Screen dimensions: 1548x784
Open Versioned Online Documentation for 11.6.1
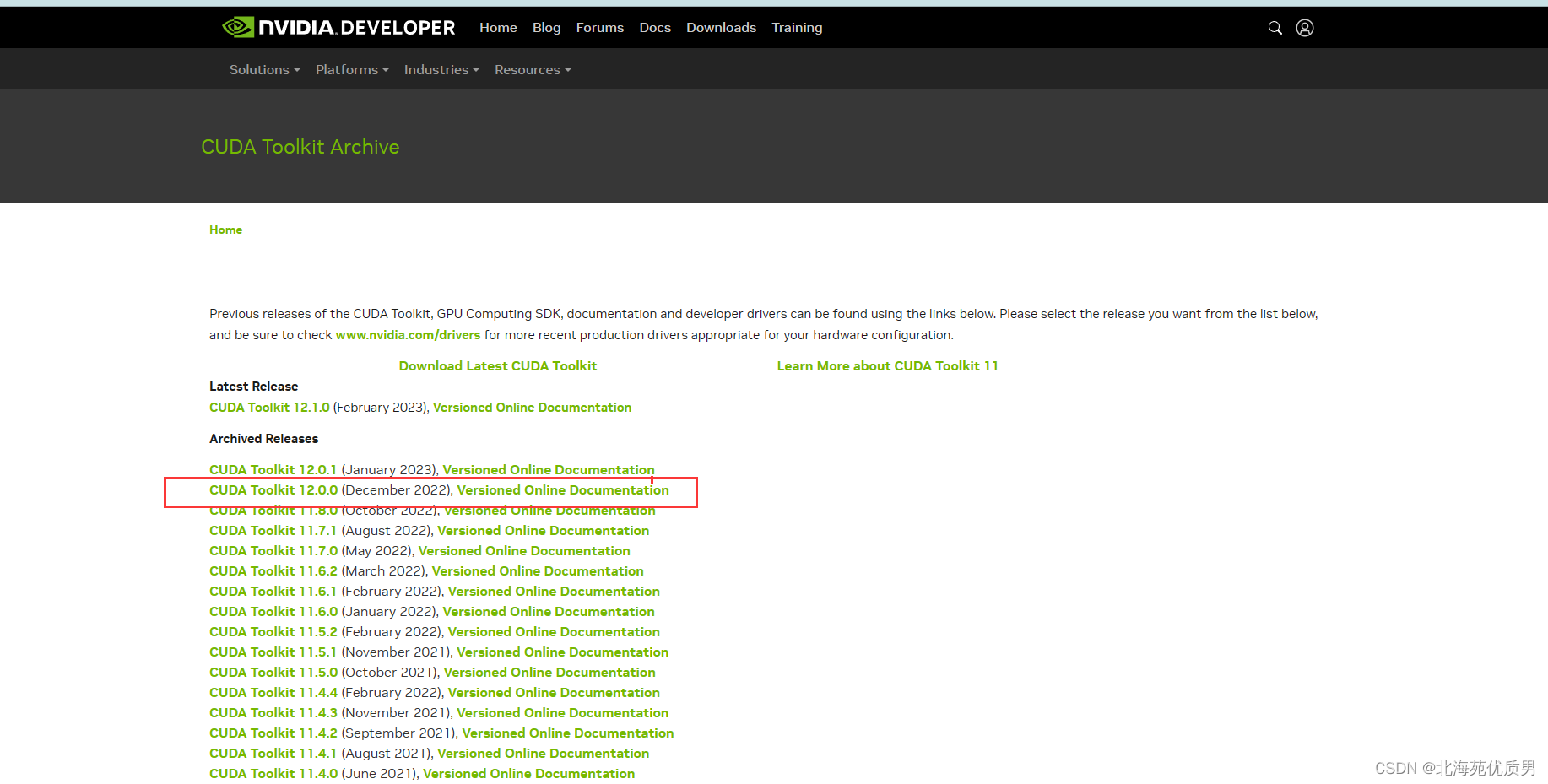tap(554, 592)
